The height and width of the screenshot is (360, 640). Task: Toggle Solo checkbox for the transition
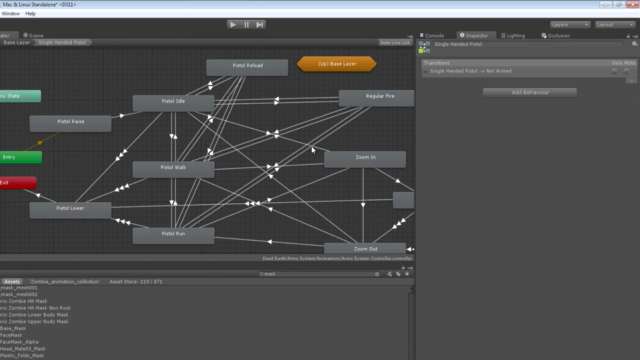tap(614, 71)
